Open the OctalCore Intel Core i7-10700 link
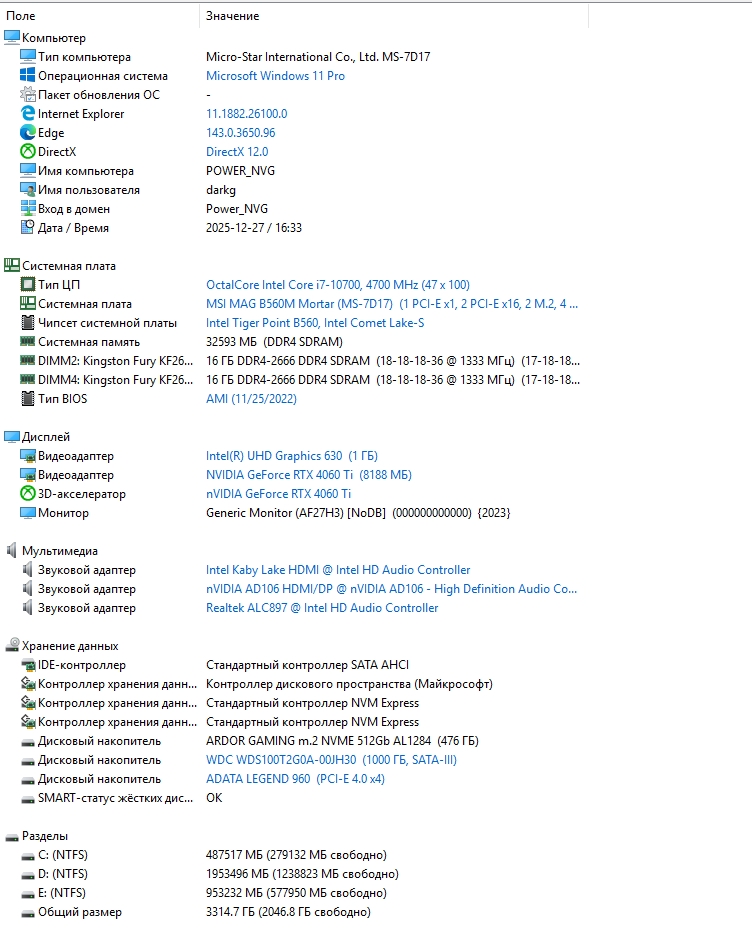The width and height of the screenshot is (752, 933). pos(338,284)
